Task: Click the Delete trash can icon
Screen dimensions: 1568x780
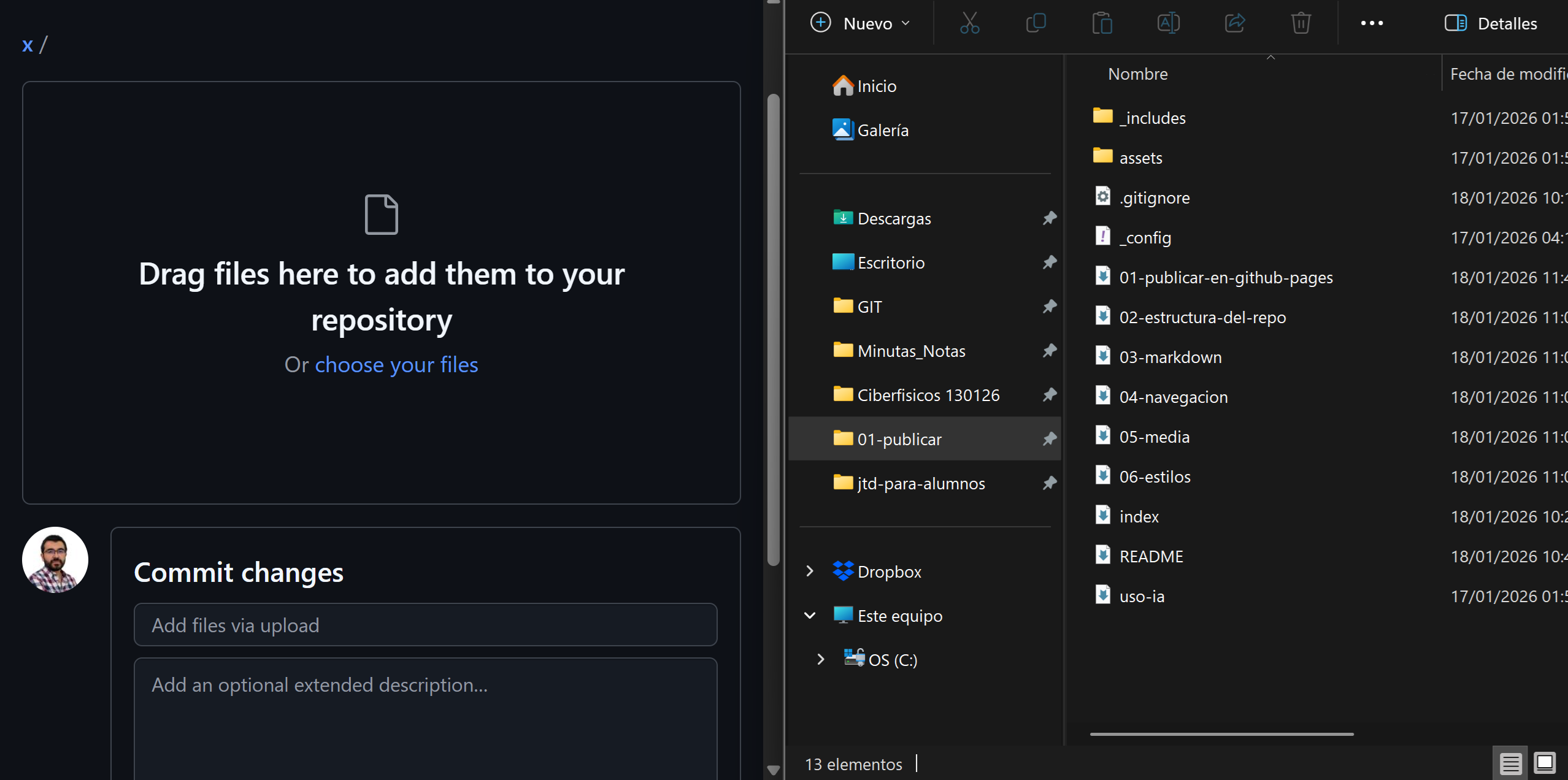Action: click(1301, 23)
